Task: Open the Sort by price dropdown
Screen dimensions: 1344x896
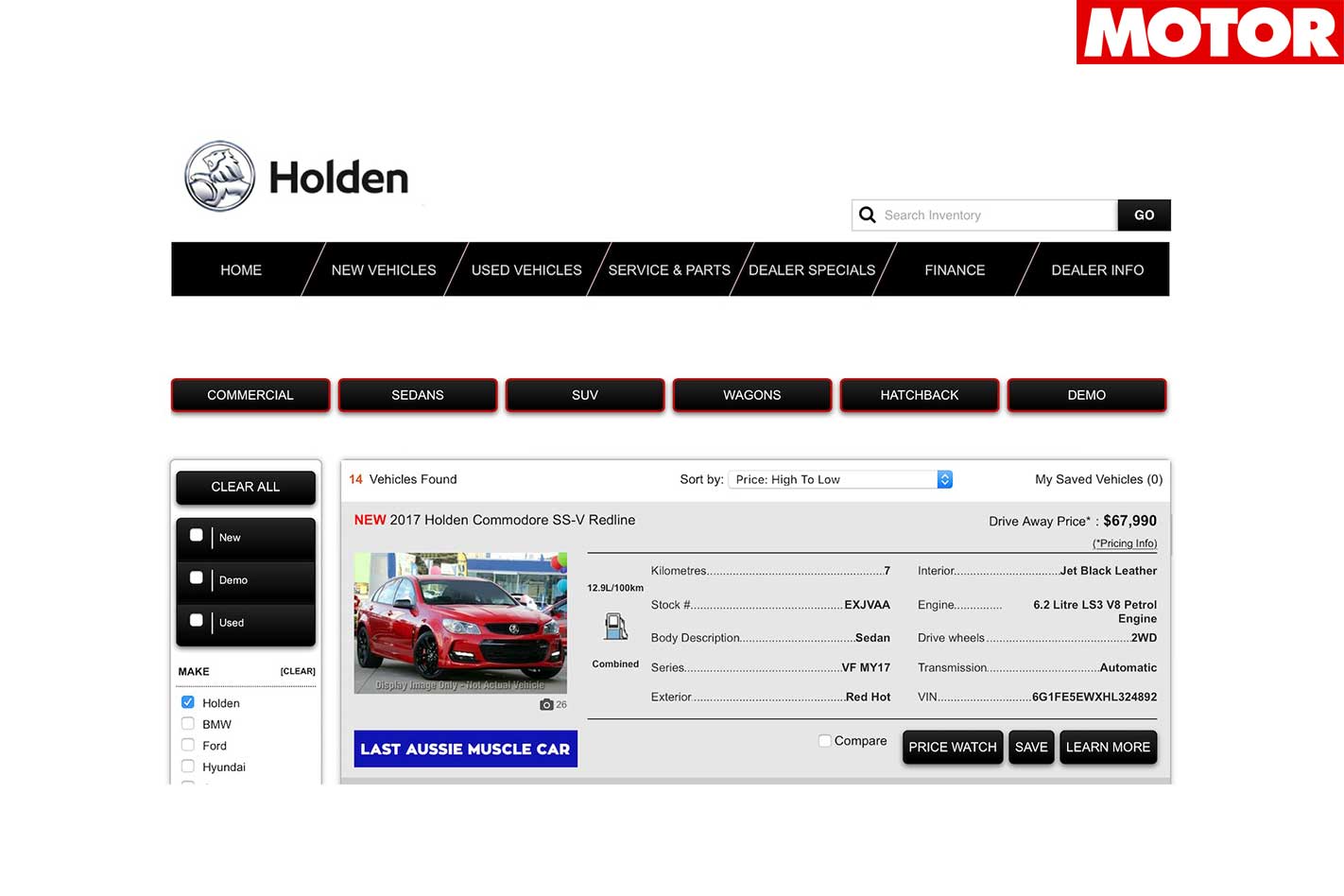Action: 840,479
